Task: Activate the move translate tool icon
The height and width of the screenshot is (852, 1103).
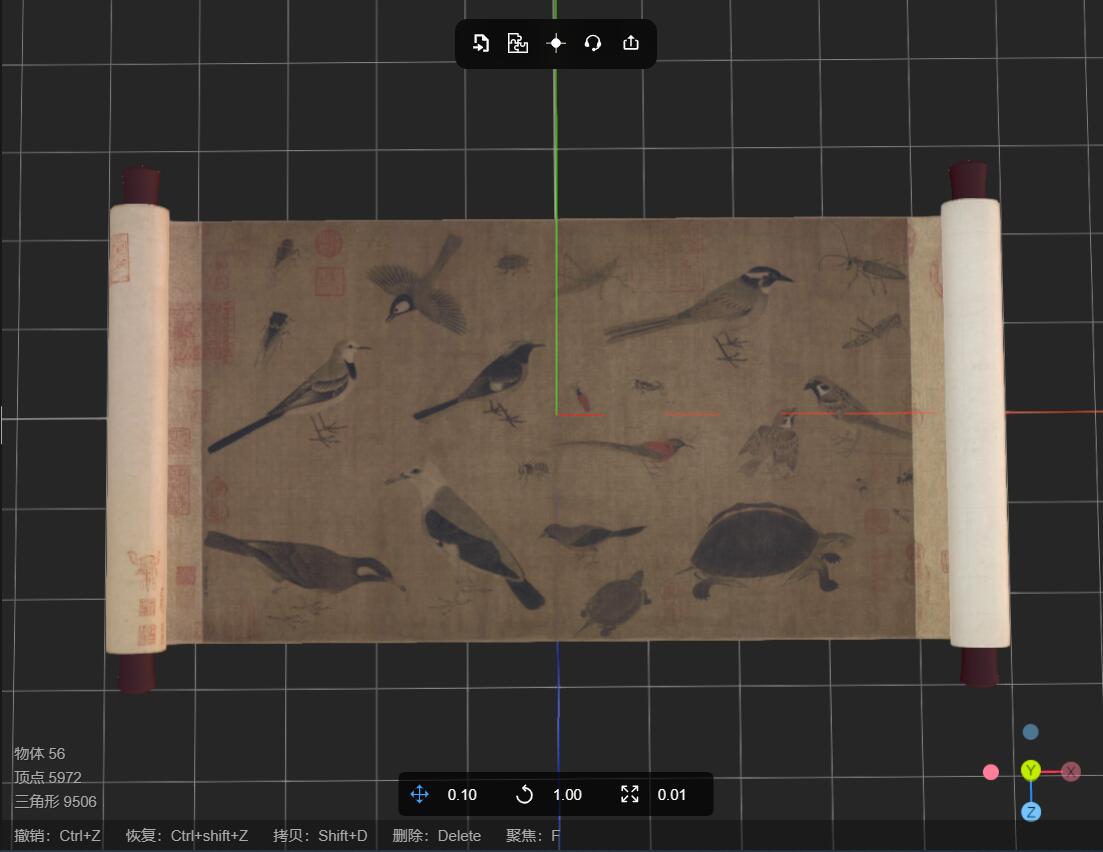Action: pos(419,794)
